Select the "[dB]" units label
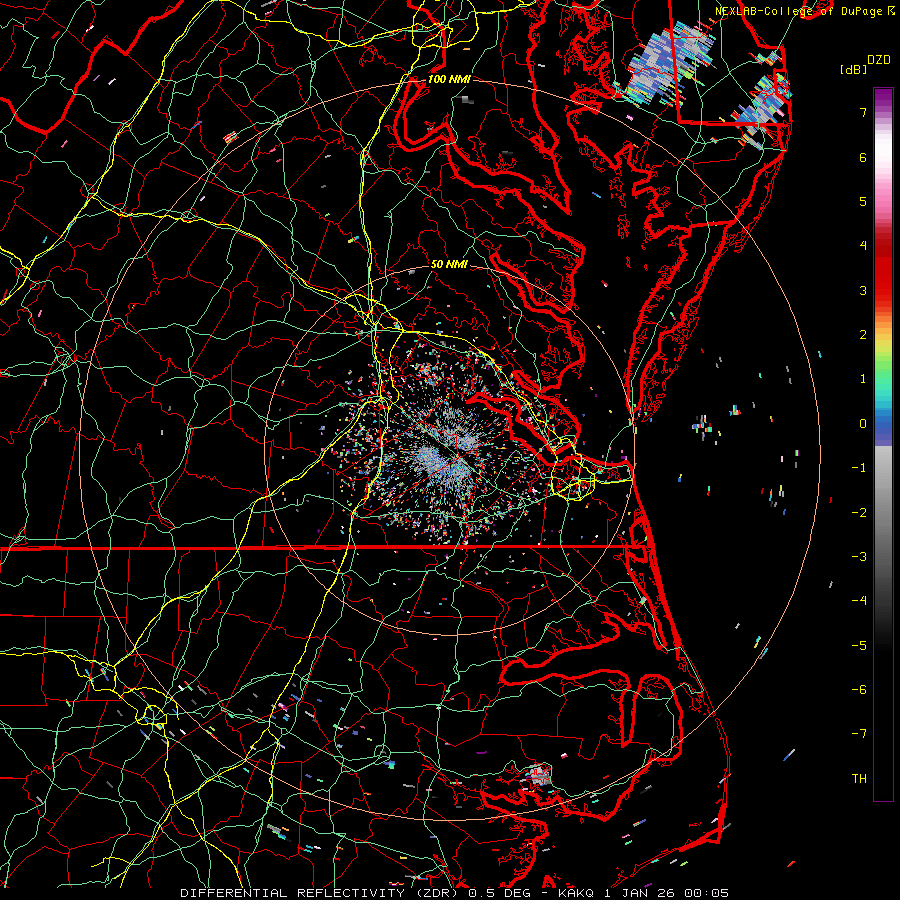 point(854,69)
